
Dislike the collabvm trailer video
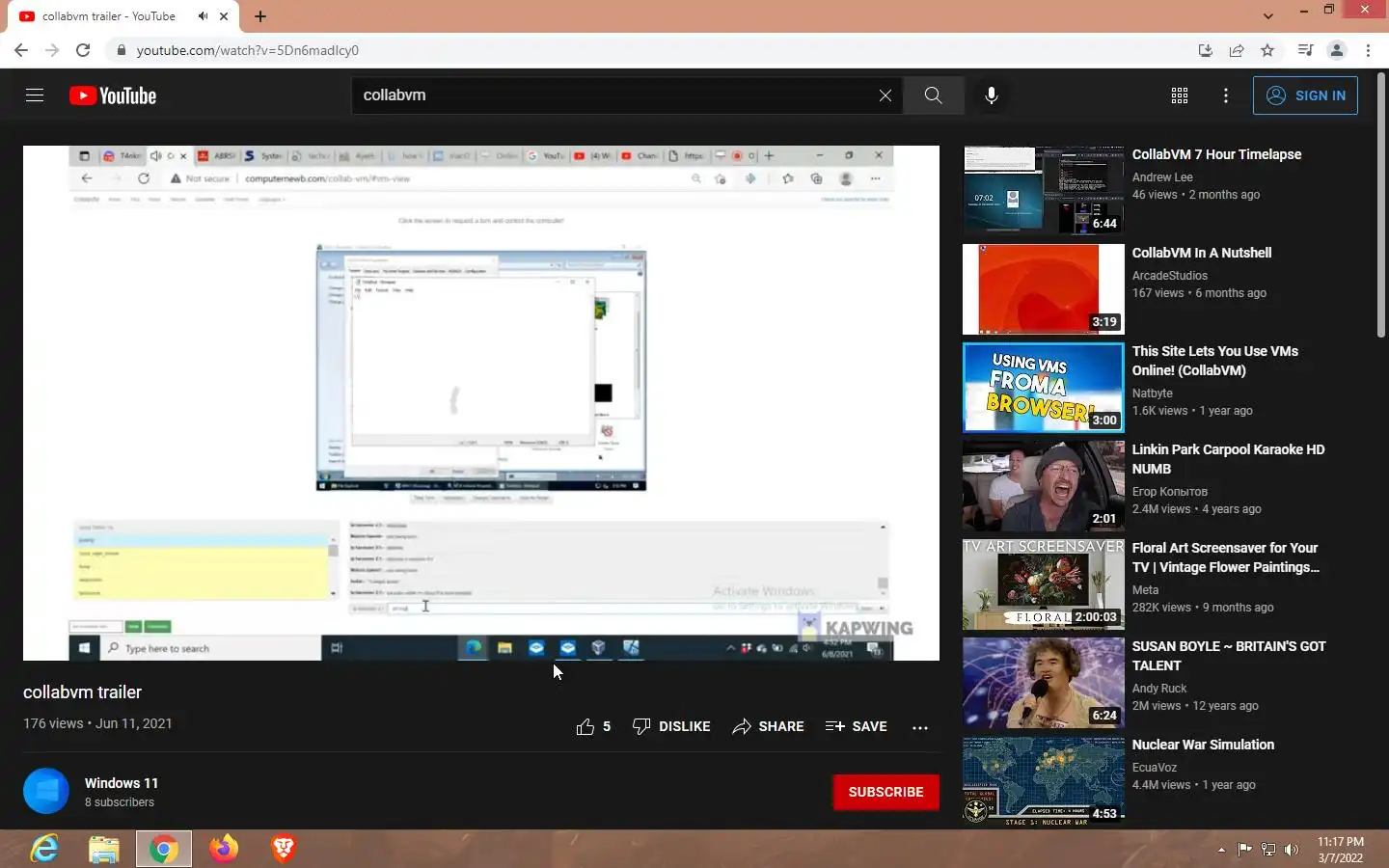pyautogui.click(x=671, y=726)
